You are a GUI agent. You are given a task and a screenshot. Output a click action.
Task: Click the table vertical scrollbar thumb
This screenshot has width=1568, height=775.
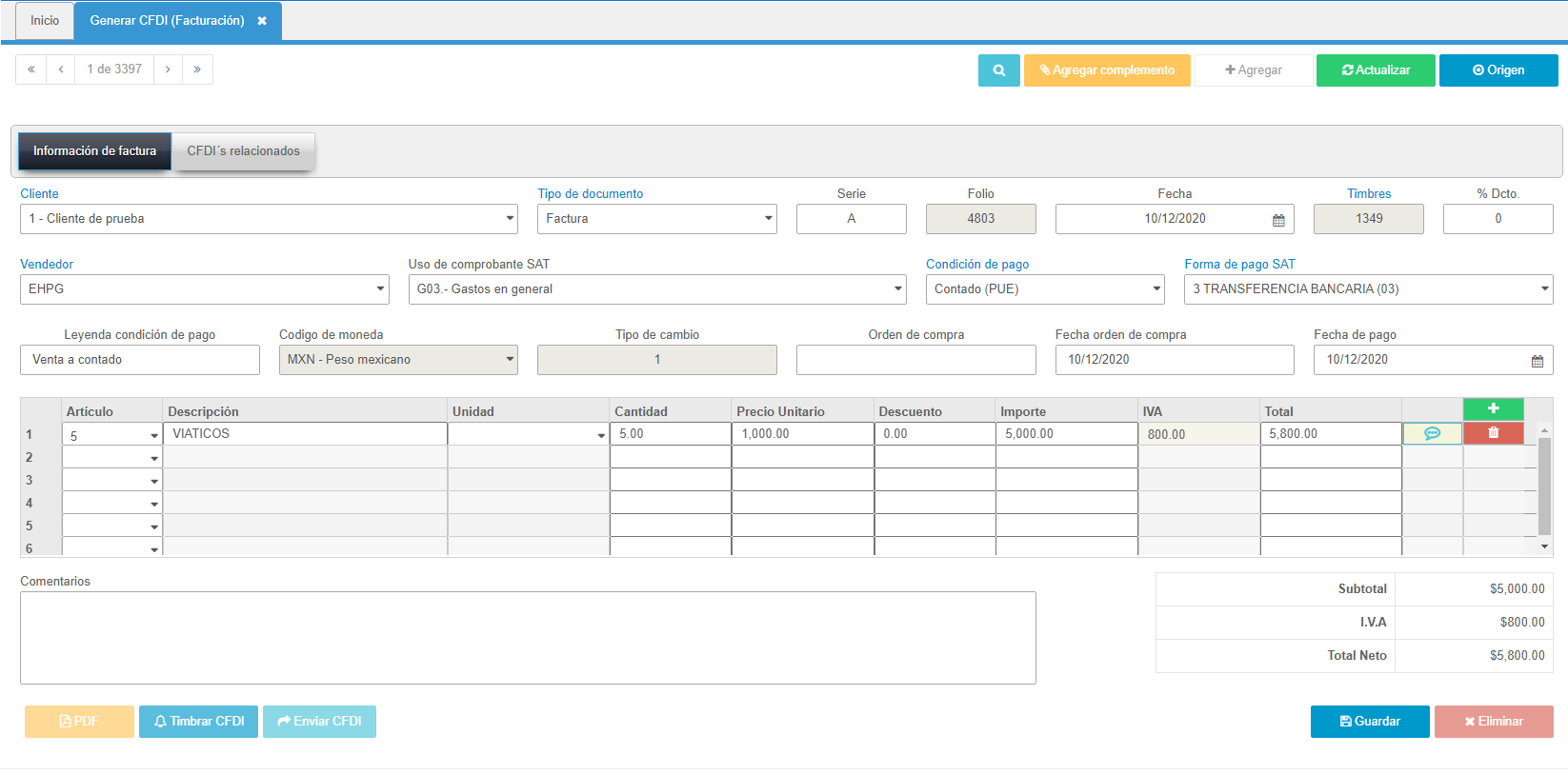pyautogui.click(x=1544, y=486)
